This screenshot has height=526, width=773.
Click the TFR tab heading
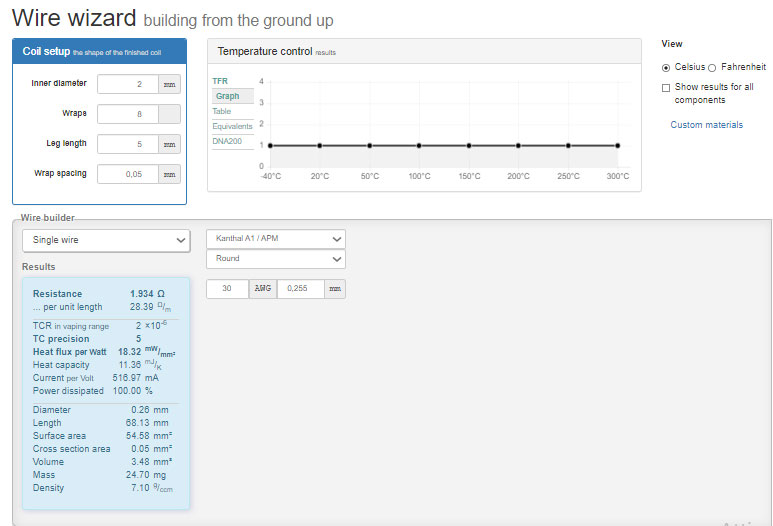click(x=221, y=81)
